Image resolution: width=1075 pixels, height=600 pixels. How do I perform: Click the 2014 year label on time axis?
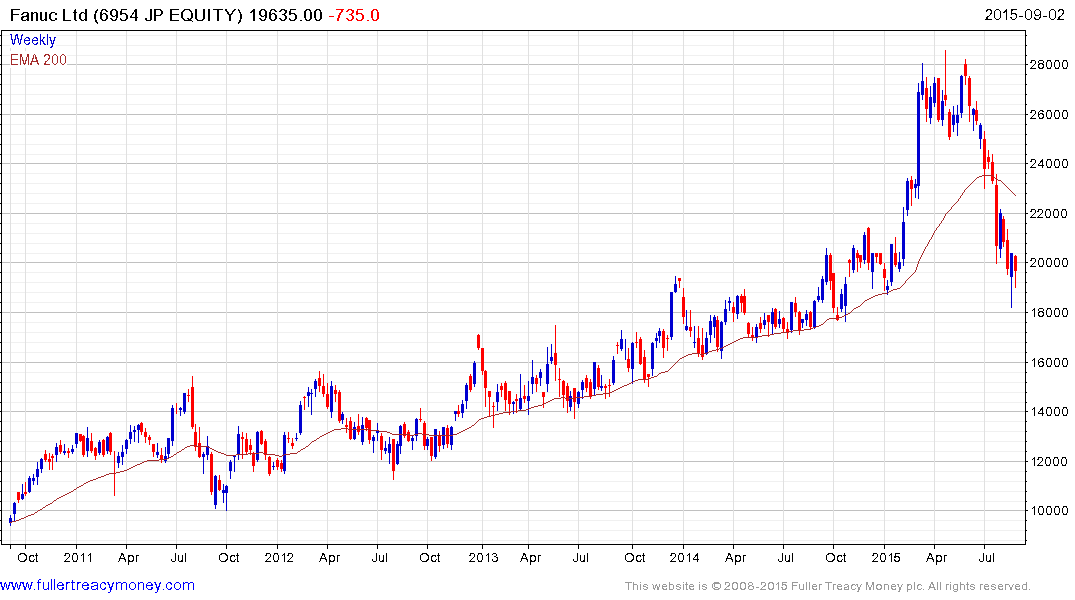pos(684,557)
